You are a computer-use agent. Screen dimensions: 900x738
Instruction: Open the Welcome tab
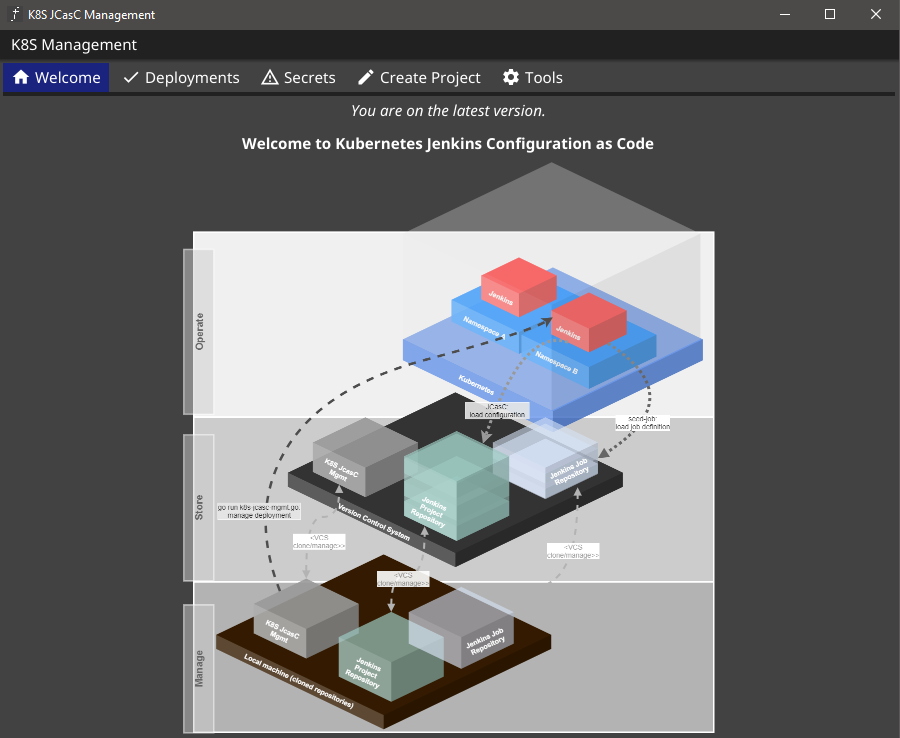56,77
